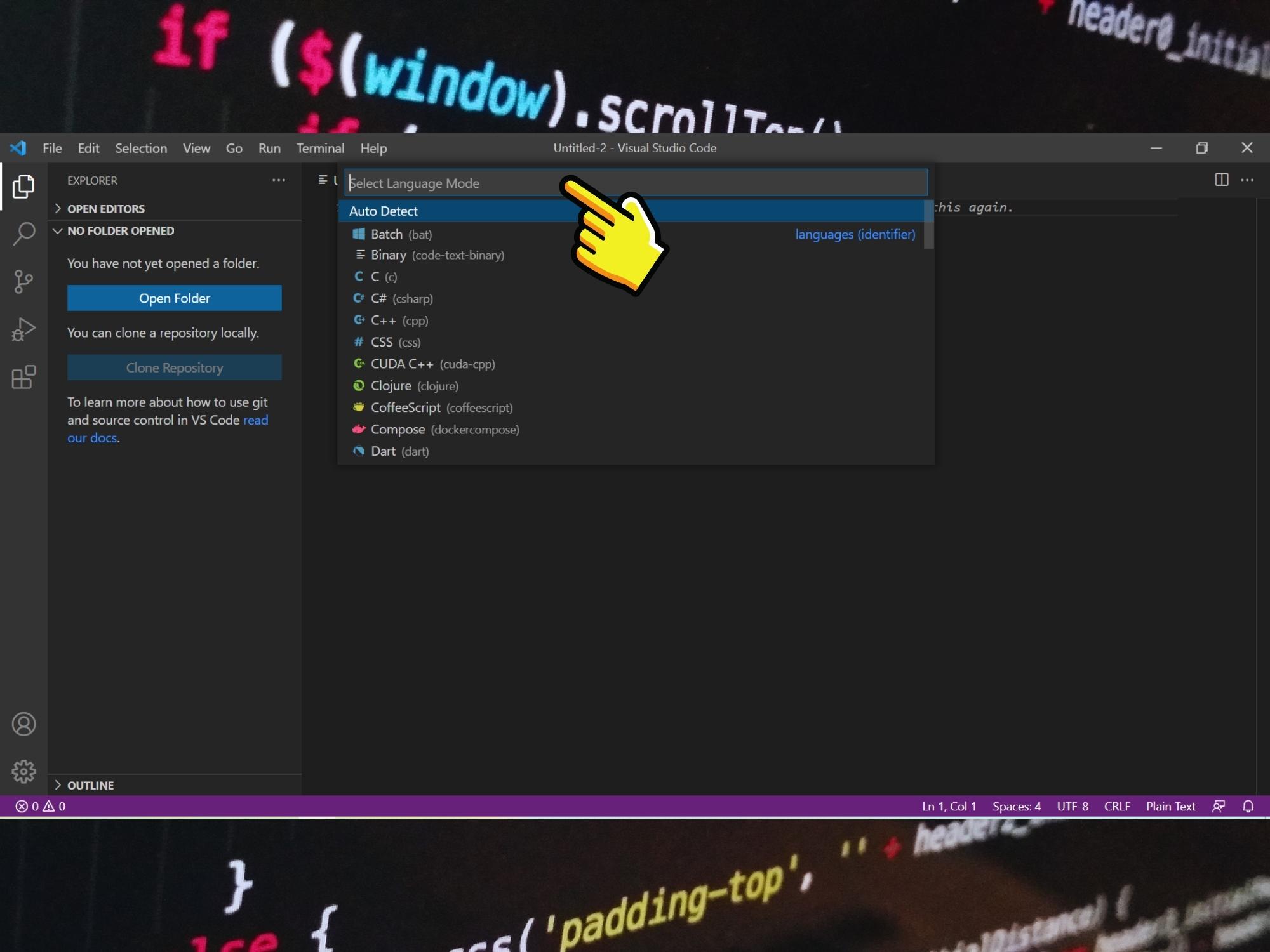
Task: Click the VS Code logo in title bar
Action: [18, 148]
